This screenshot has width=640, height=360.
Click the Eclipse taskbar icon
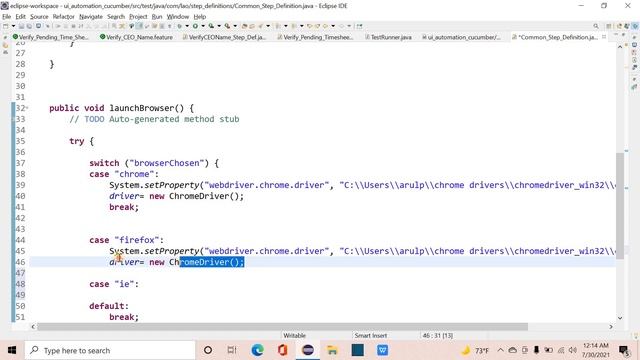coord(308,350)
